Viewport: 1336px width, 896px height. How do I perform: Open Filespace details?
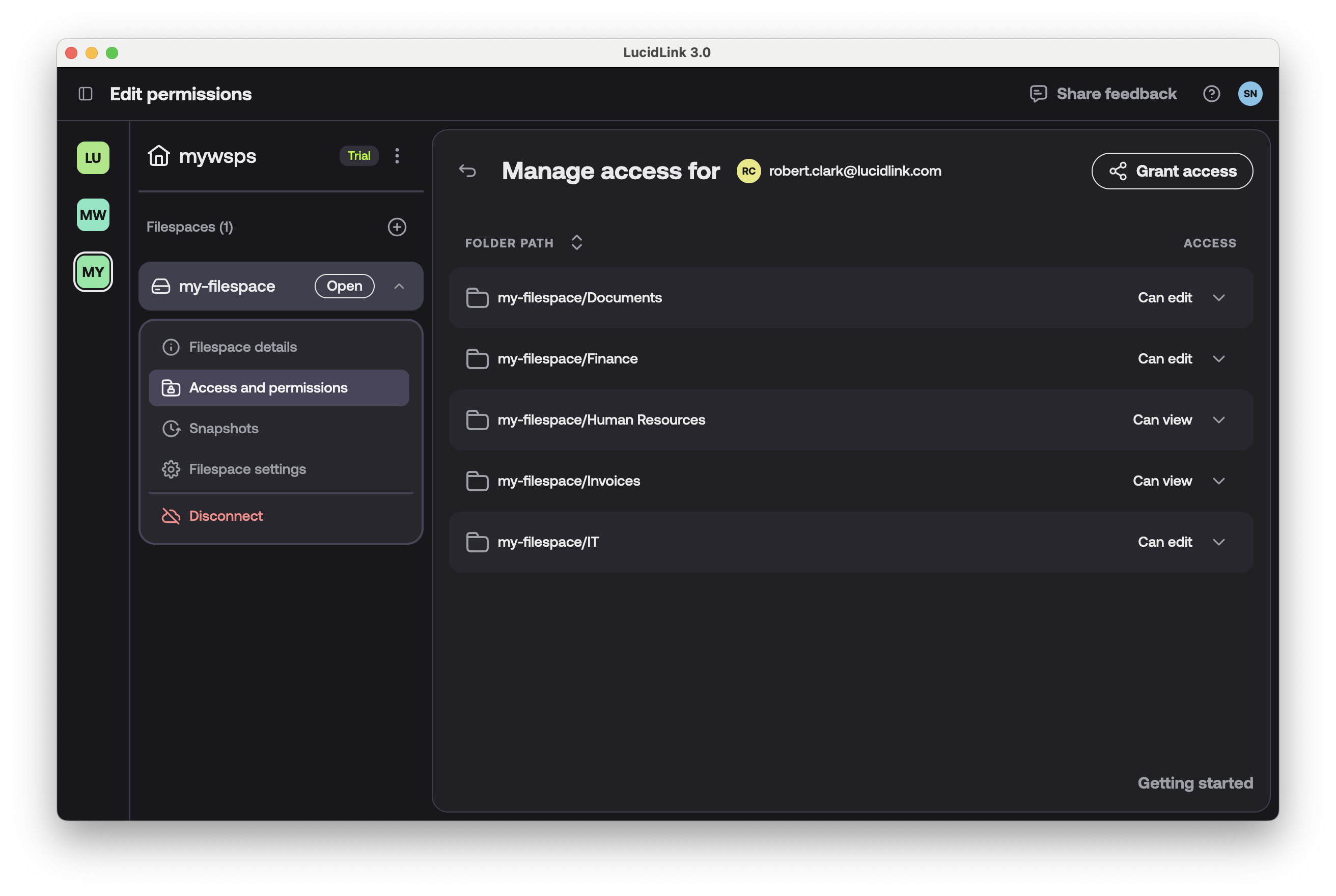pyautogui.click(x=279, y=347)
